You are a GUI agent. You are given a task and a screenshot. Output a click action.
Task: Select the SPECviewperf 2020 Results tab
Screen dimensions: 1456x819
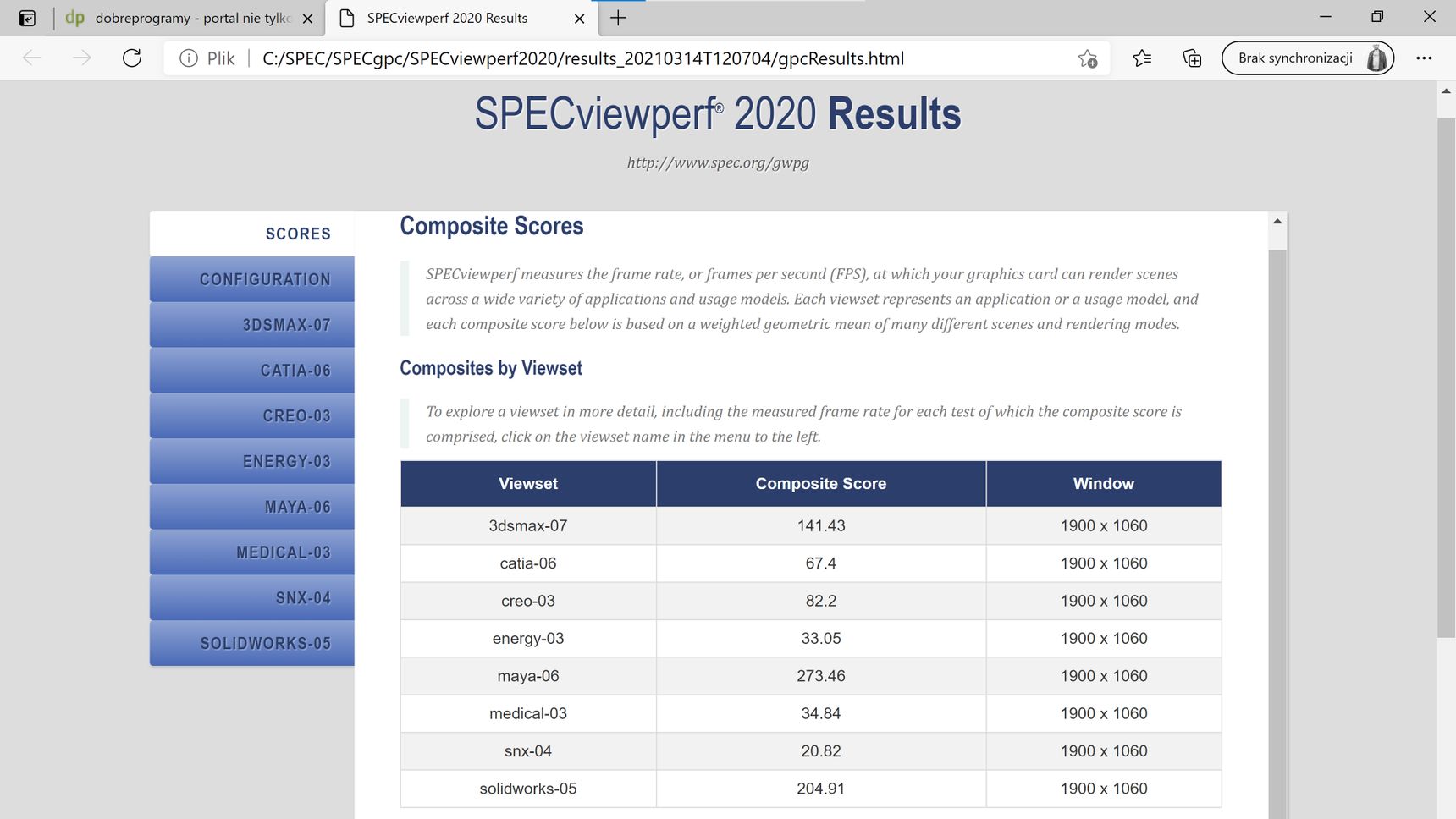462,18
